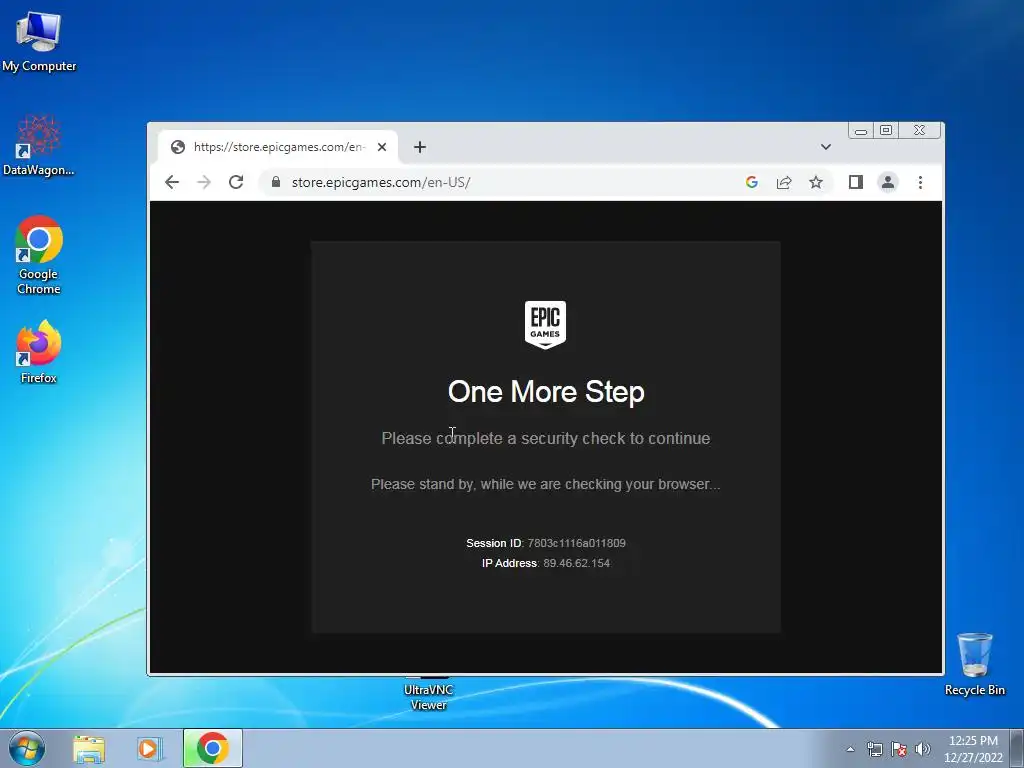The height and width of the screenshot is (768, 1024).
Task: Show hidden system tray icons
Action: (850, 749)
